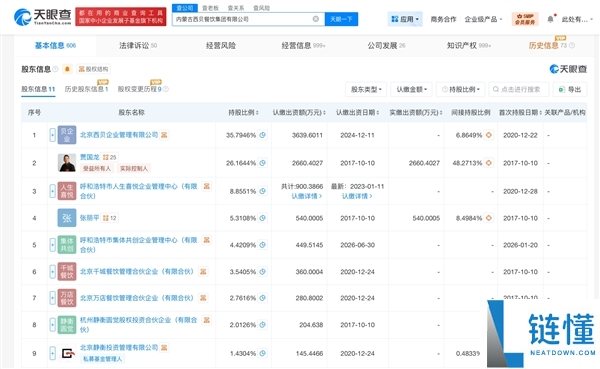This screenshot has width=600, height=369.
Task: Open the VIP 会员服务 badge
Action: click(x=525, y=19)
